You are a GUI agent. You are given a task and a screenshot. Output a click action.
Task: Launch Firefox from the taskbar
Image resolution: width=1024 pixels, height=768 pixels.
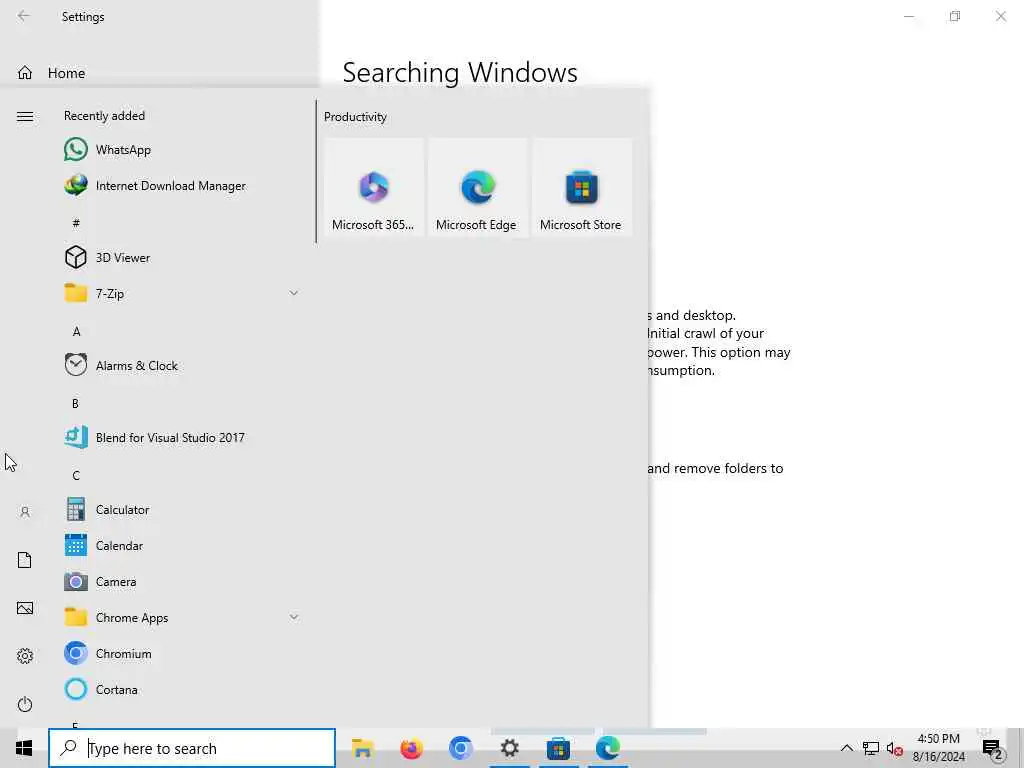[411, 748]
